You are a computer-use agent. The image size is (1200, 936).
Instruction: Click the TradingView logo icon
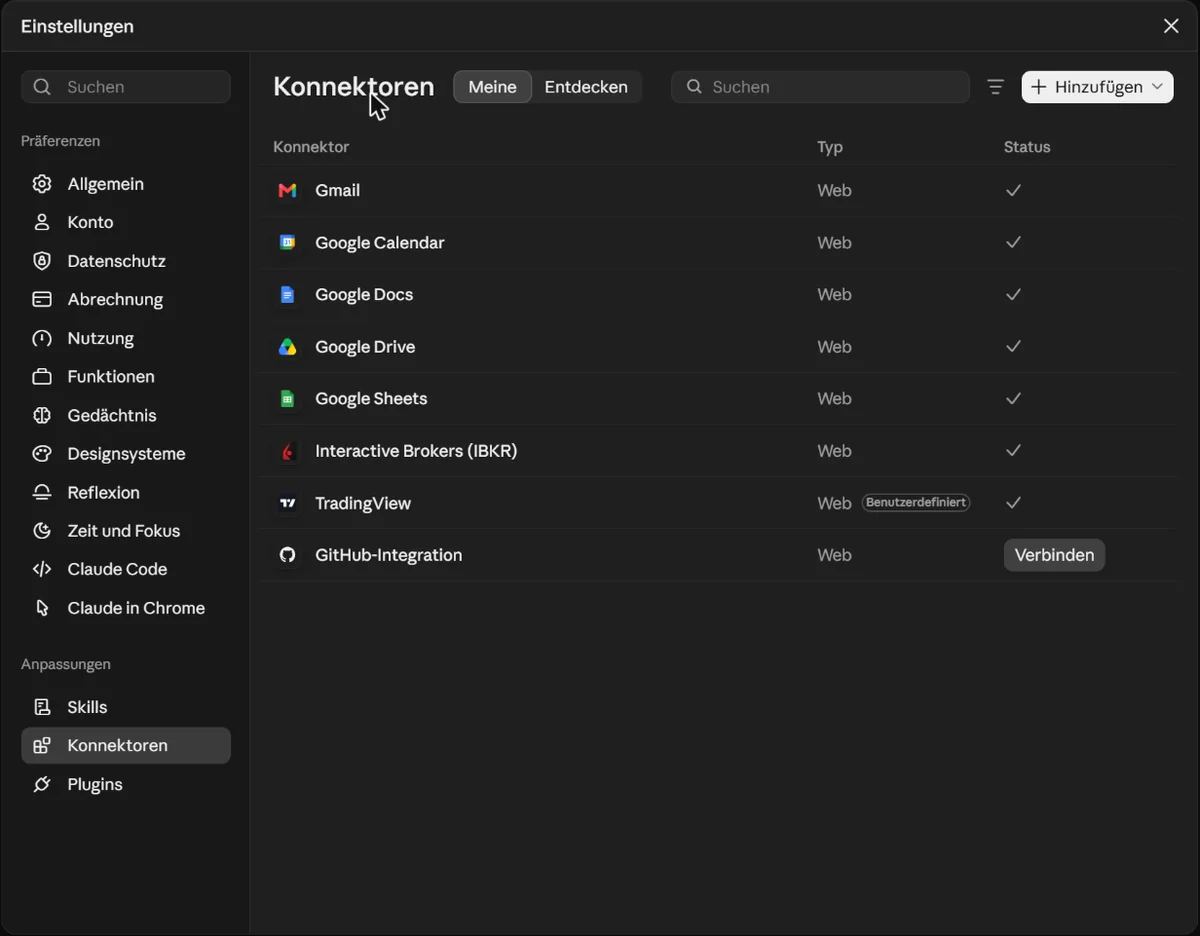287,503
